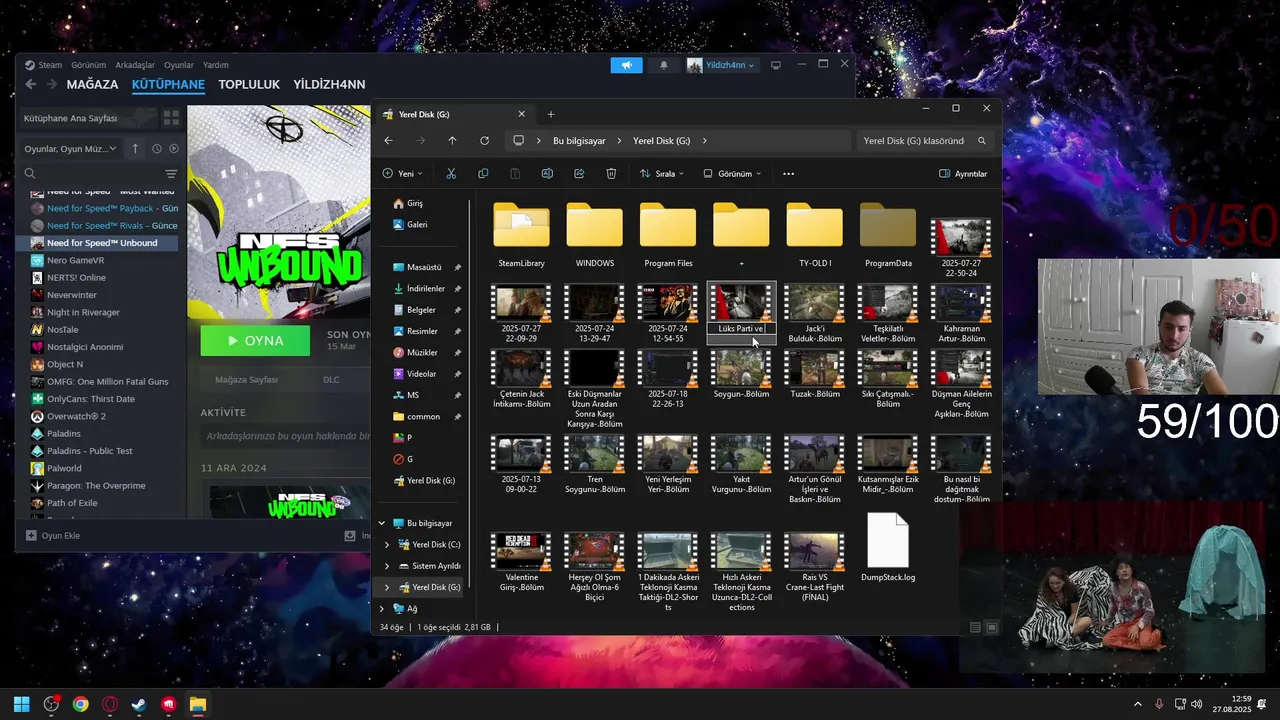
Task: Open Görünüm menu in Steam menu bar
Action: [x=88, y=65]
